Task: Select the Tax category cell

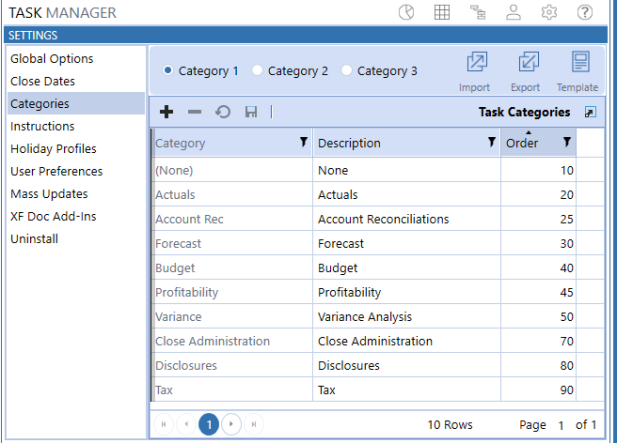Action: pyautogui.click(x=232, y=390)
